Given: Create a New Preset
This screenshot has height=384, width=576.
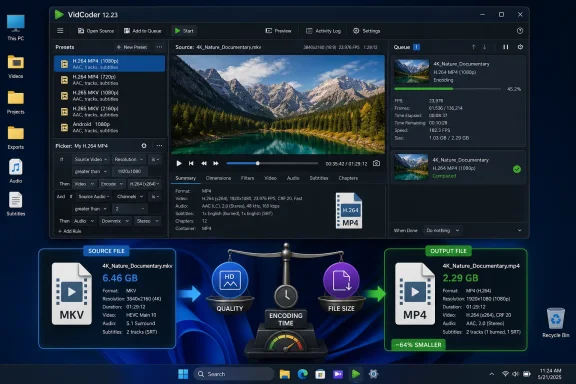Looking at the screenshot, I should tap(132, 47).
